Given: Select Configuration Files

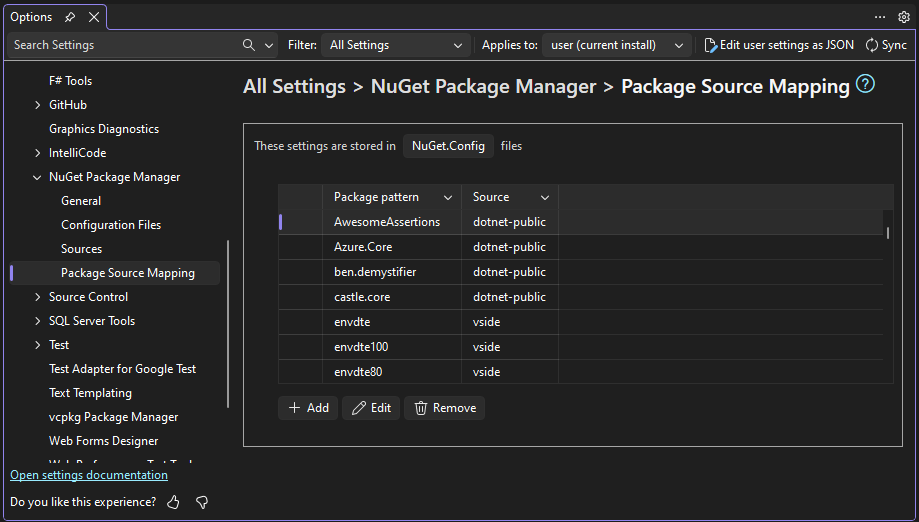Looking at the screenshot, I should coord(111,225).
